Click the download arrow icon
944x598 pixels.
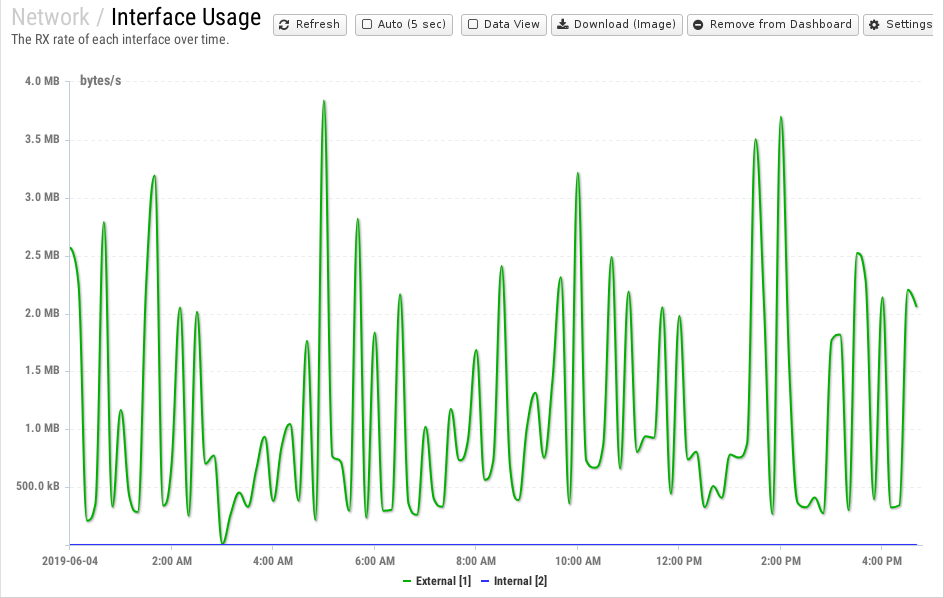click(562, 24)
